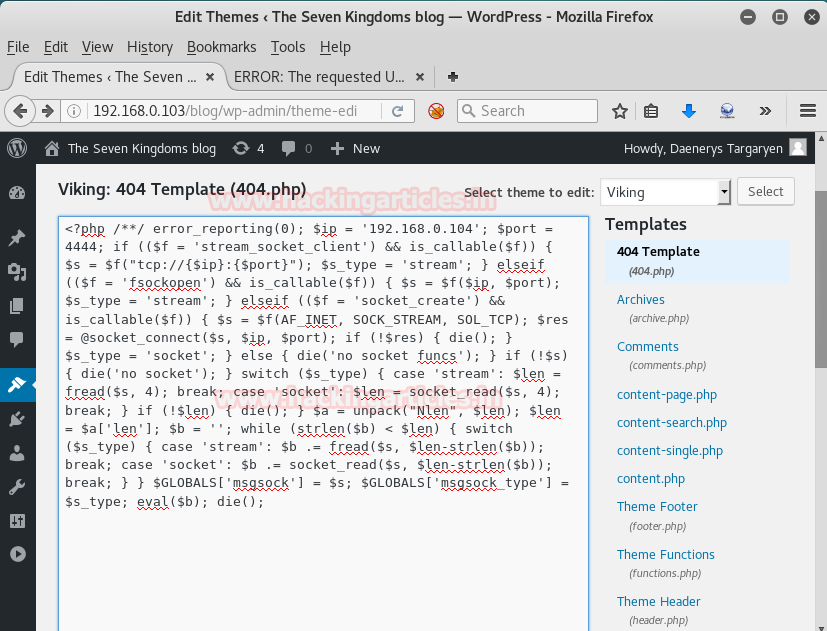Viewport: 827px width, 631px height.
Task: Open the Comments sidebar icon
Action: point(17,340)
